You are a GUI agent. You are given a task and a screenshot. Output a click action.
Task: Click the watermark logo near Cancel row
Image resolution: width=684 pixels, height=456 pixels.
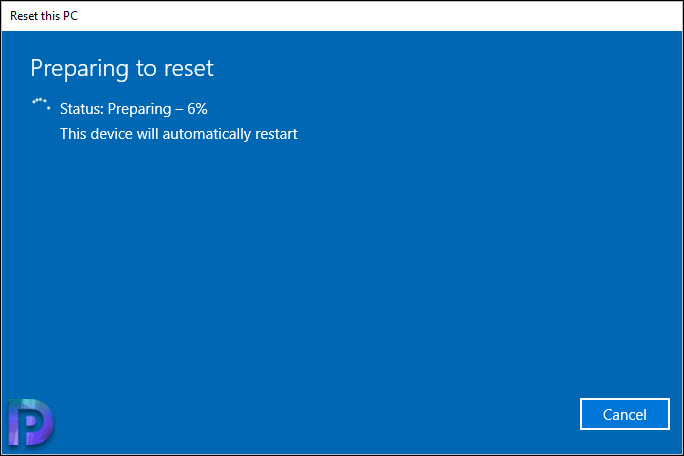[31, 422]
